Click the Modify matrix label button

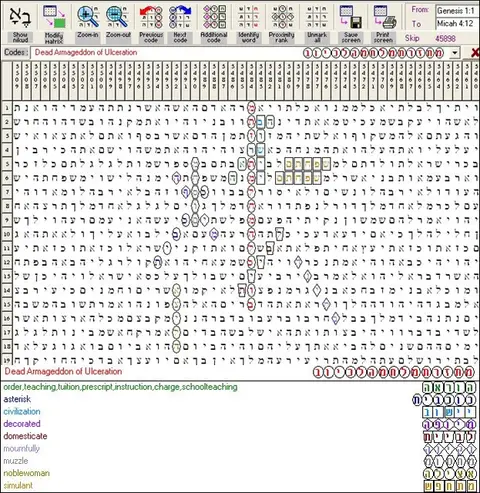click(x=54, y=37)
